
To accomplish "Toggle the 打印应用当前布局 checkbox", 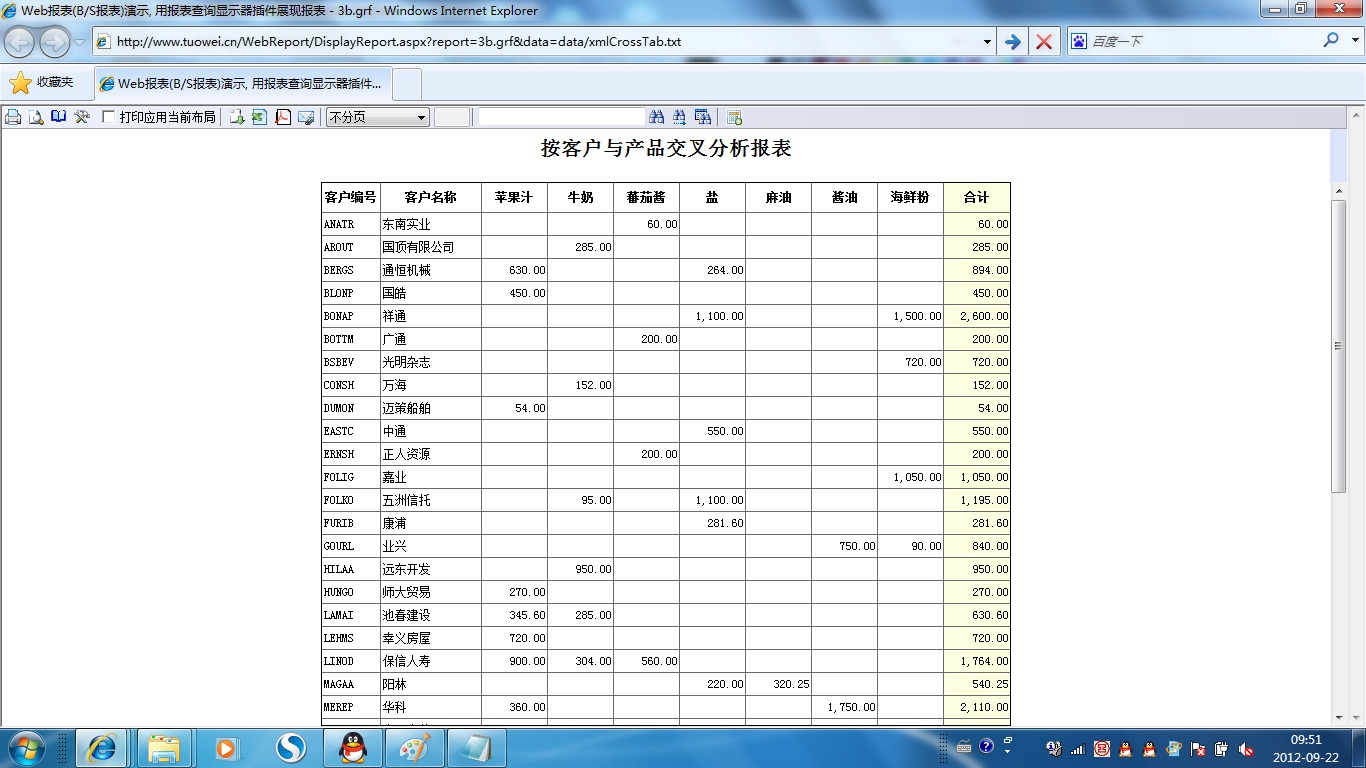I will click(x=109, y=117).
